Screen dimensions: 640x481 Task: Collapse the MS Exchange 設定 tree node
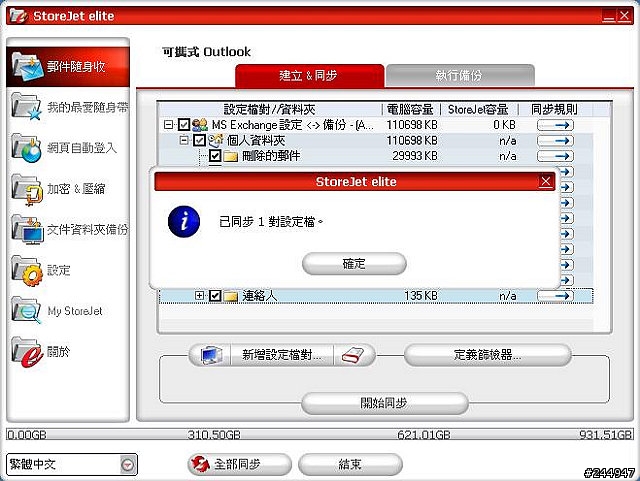pyautogui.click(x=168, y=125)
